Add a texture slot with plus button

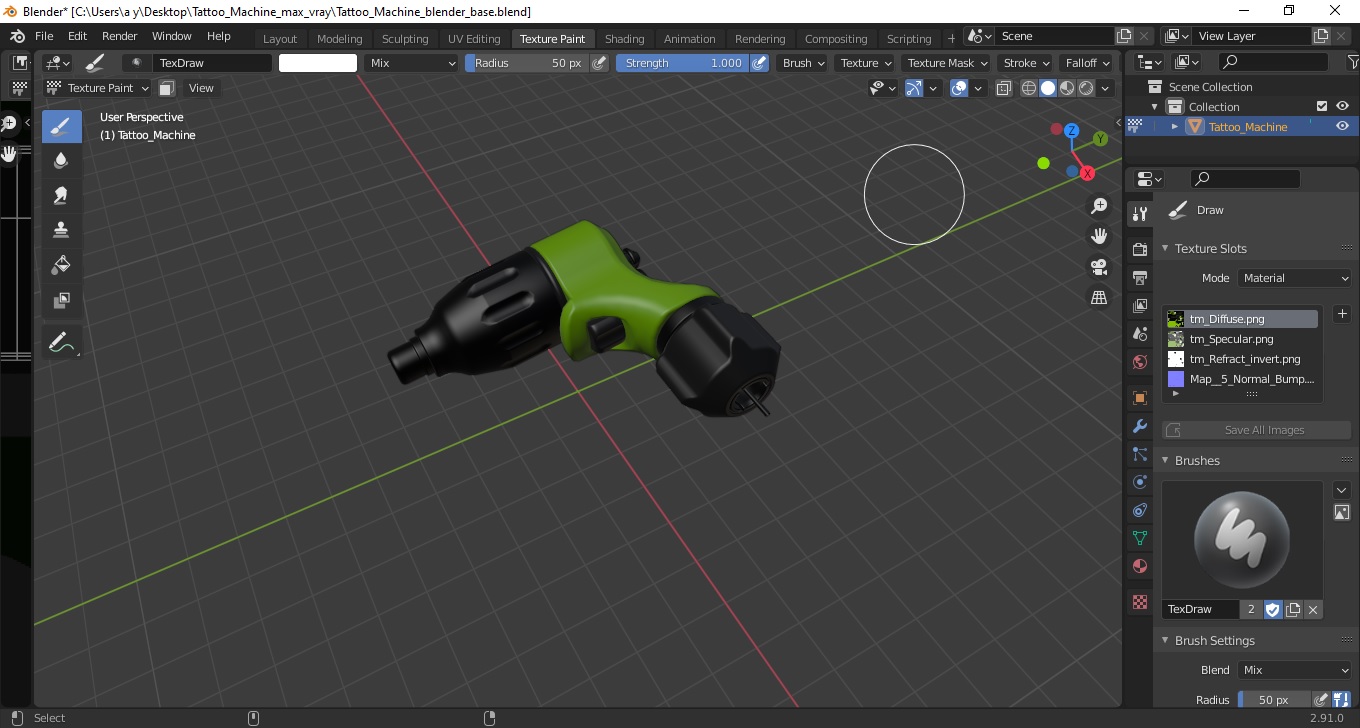pyautogui.click(x=1342, y=314)
